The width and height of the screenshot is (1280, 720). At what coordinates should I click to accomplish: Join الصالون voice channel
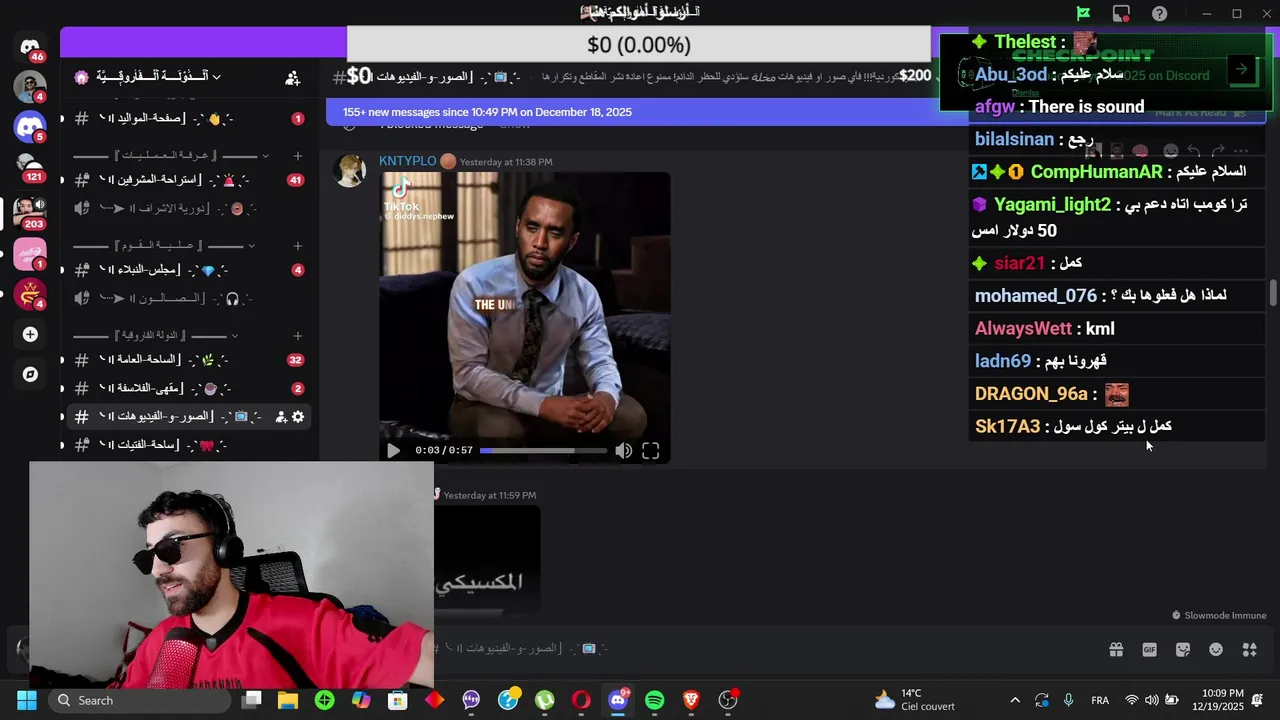tap(189, 298)
